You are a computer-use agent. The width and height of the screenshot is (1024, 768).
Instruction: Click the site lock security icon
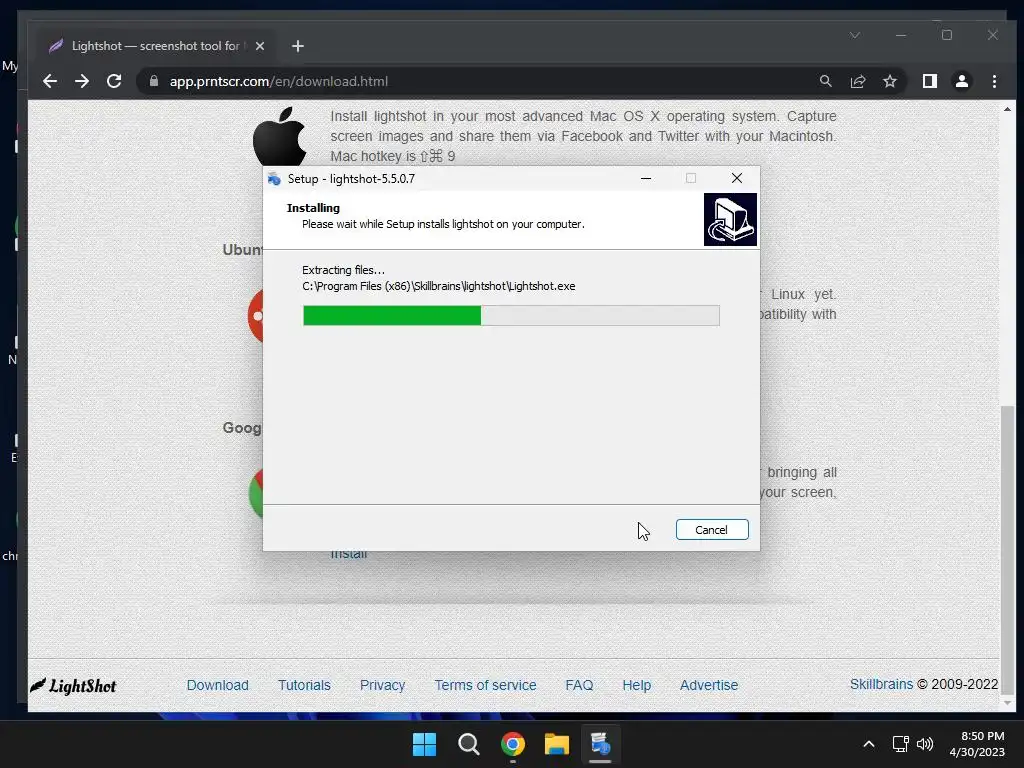[x=154, y=81]
